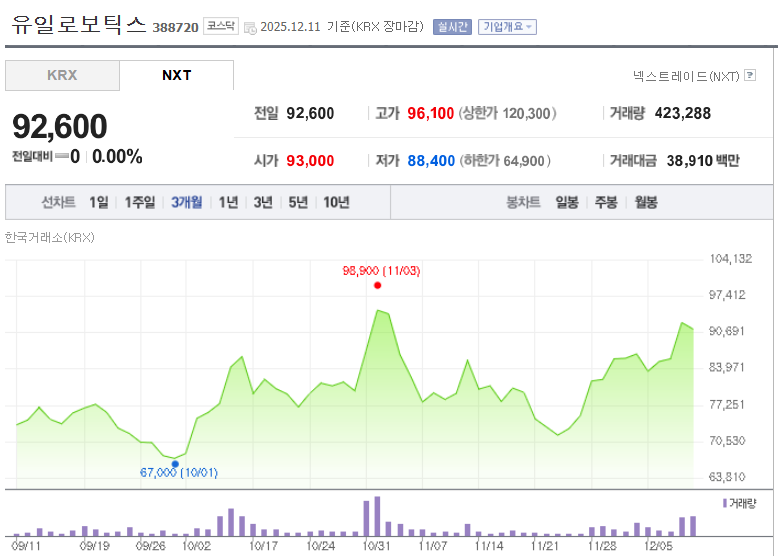Click the calendar clock icon beside the date
This screenshot has height=556, width=778.
tap(251, 28)
